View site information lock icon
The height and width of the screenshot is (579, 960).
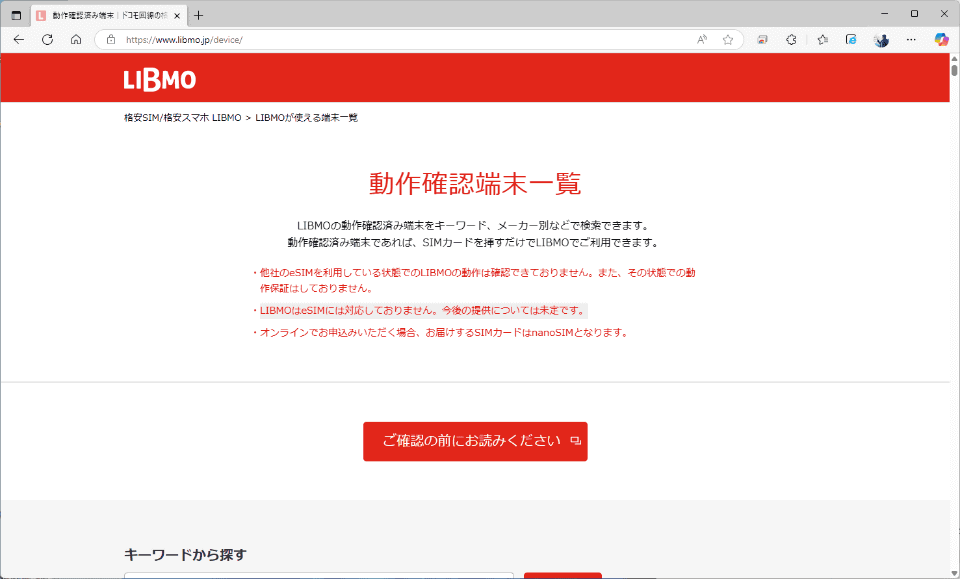[x=111, y=40]
